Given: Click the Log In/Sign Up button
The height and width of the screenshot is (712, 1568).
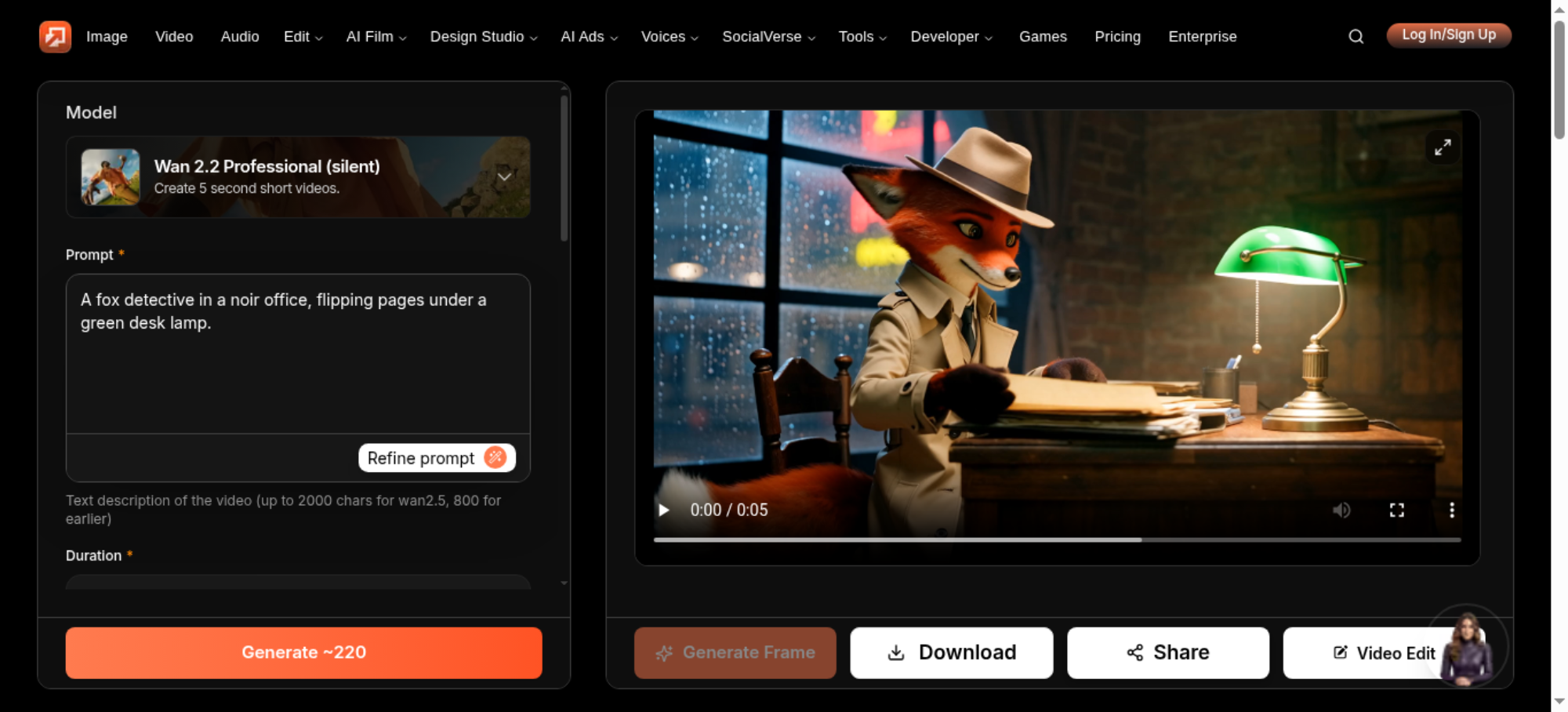Looking at the screenshot, I should (x=1449, y=35).
